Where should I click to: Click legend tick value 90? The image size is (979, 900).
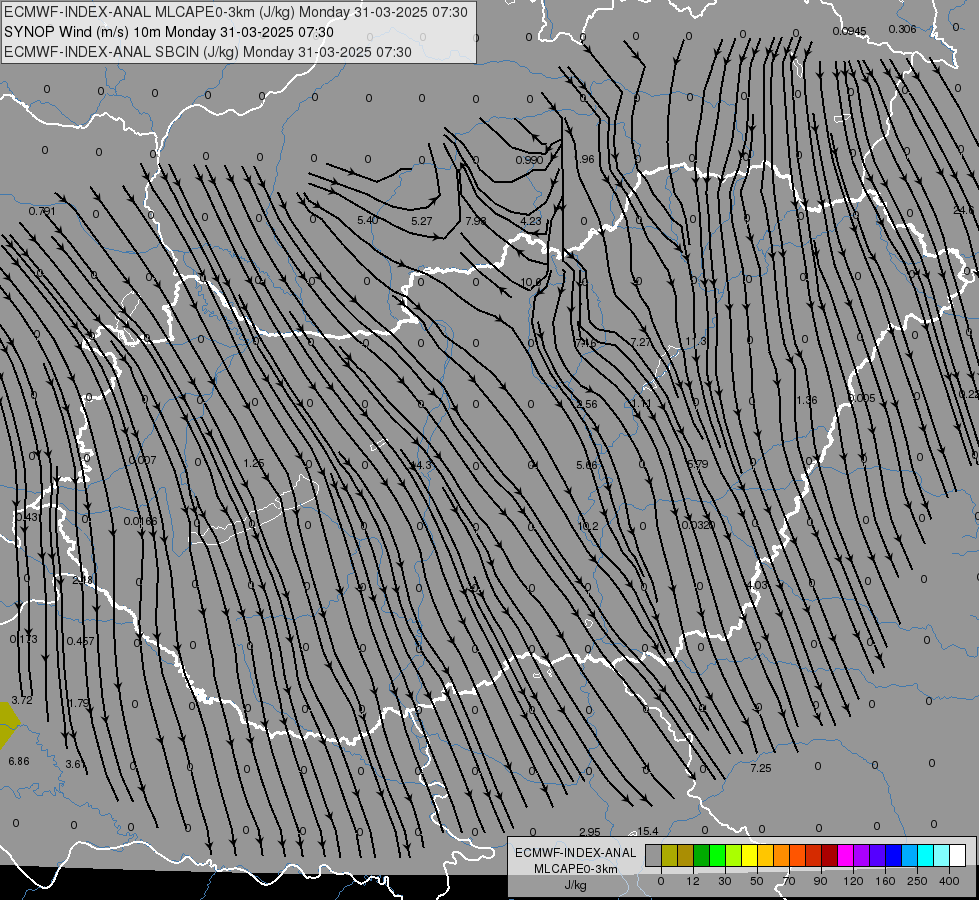pos(820,881)
